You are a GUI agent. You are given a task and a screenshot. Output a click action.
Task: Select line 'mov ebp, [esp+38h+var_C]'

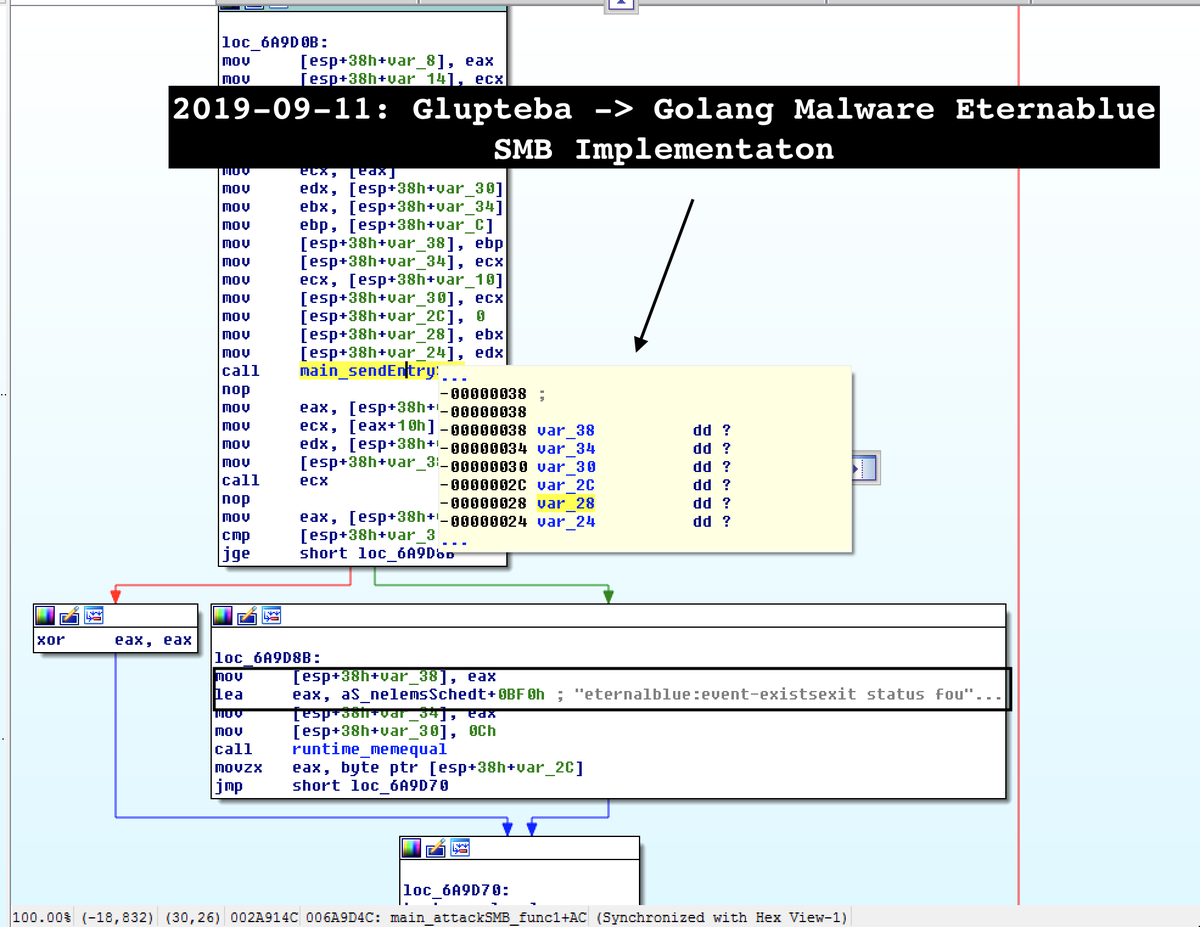tap(358, 225)
